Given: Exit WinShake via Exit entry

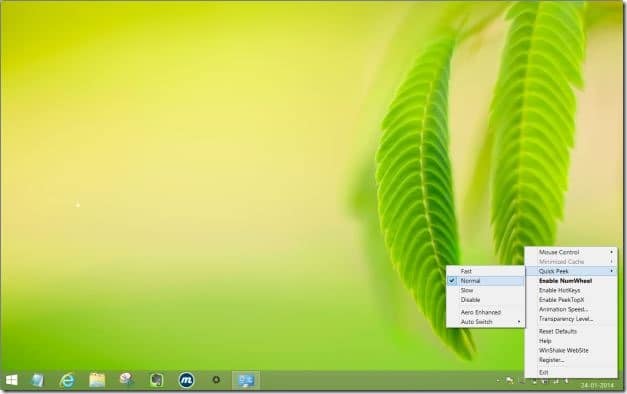Looking at the screenshot, I should [571, 372].
